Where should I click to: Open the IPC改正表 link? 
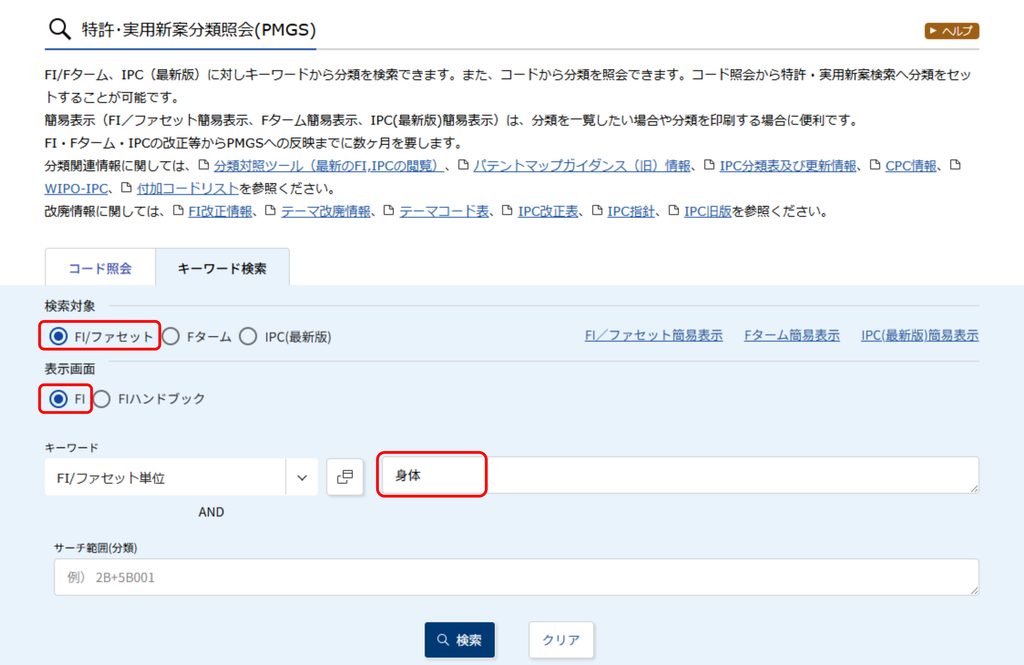[548, 212]
